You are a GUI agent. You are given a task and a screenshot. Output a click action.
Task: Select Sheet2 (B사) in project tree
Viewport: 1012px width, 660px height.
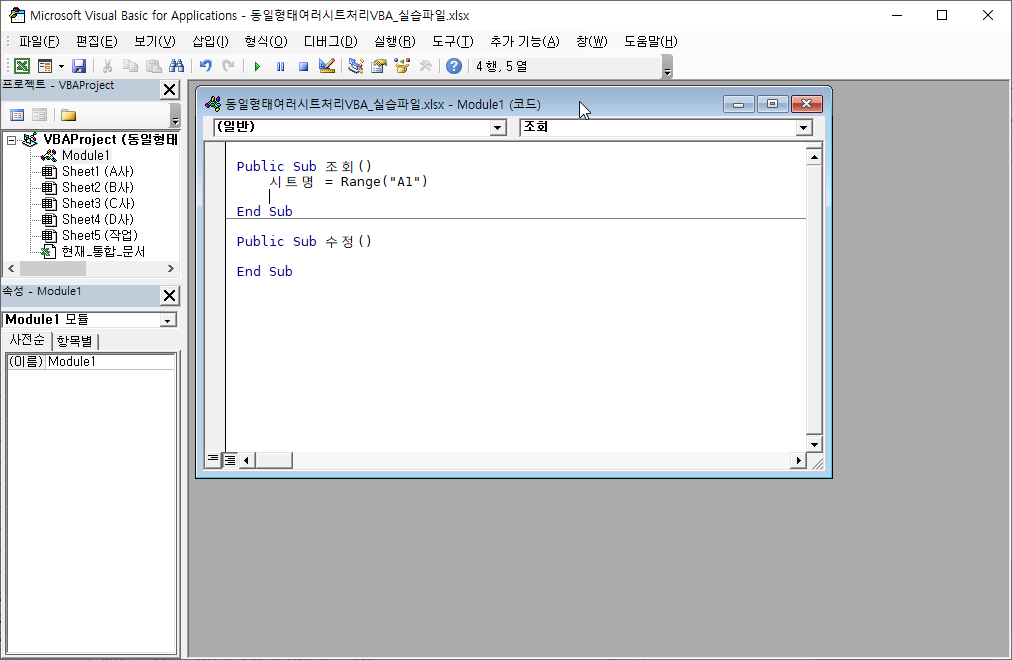tap(97, 187)
